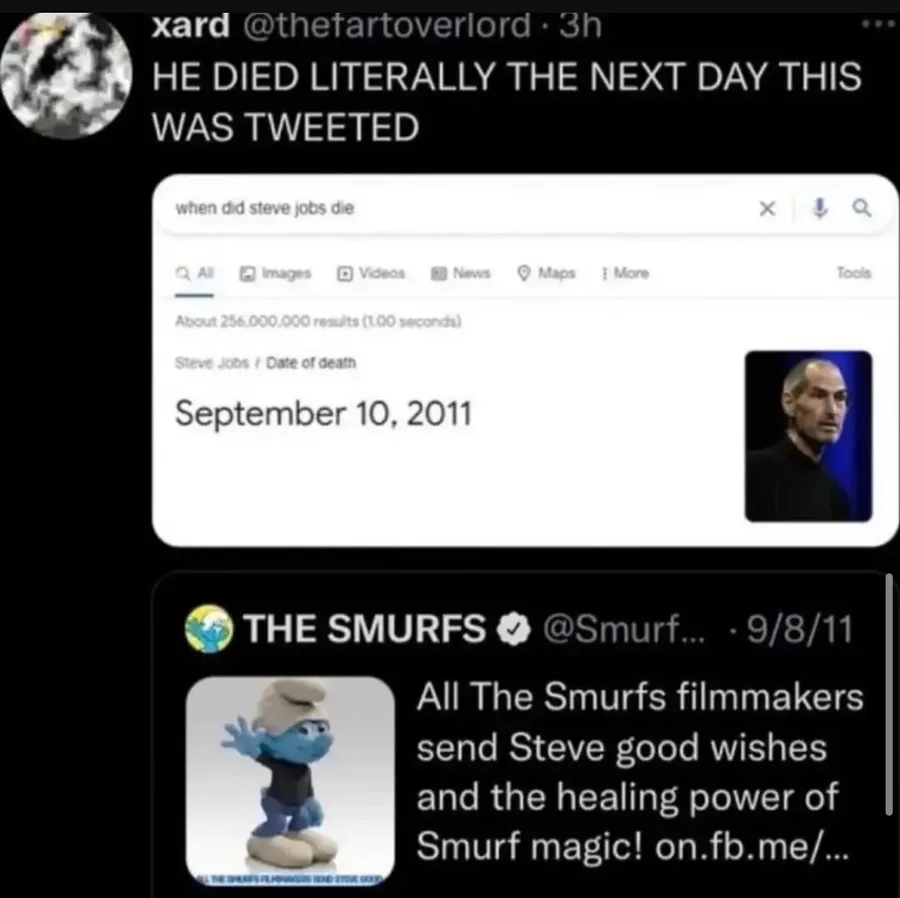Click the scrollbar beside quoted tweet
The image size is (900, 898).
click(889, 693)
